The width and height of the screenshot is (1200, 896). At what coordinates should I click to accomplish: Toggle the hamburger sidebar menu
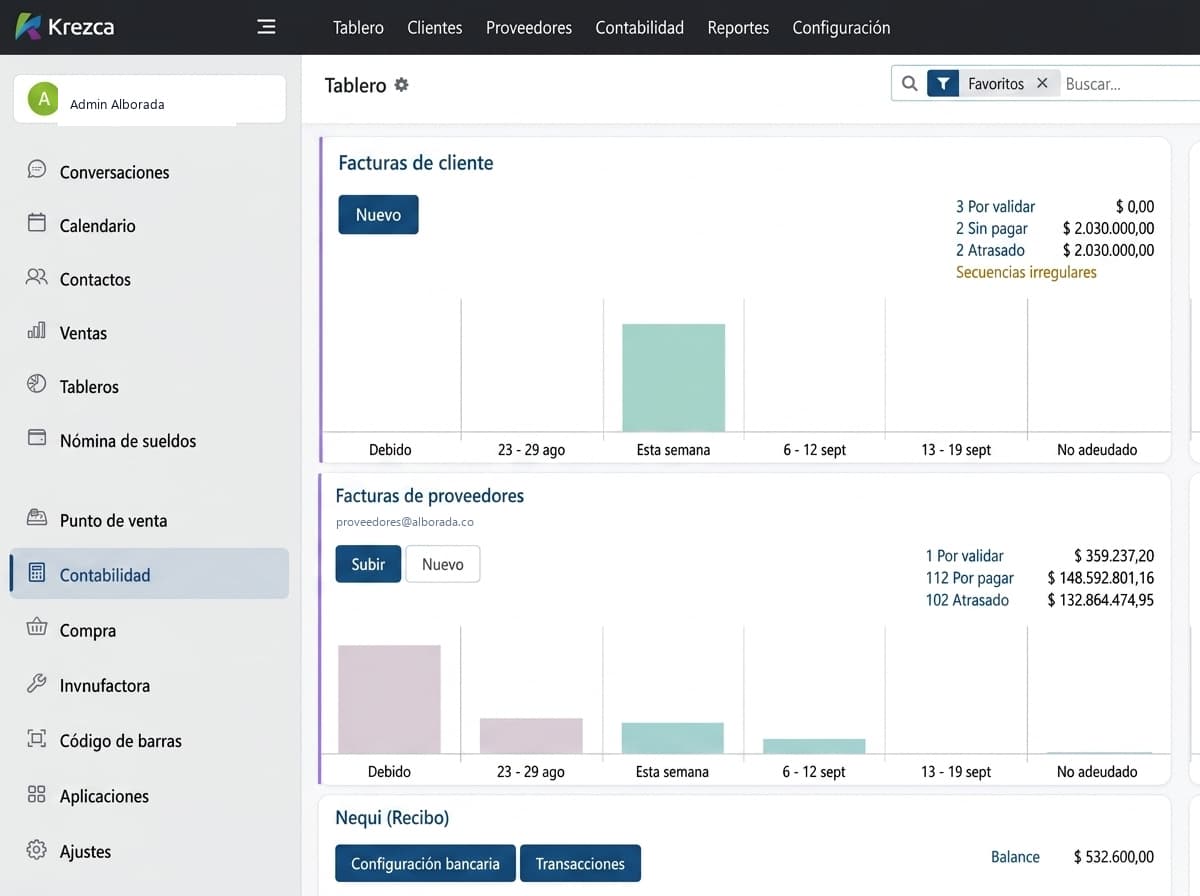[x=266, y=27]
